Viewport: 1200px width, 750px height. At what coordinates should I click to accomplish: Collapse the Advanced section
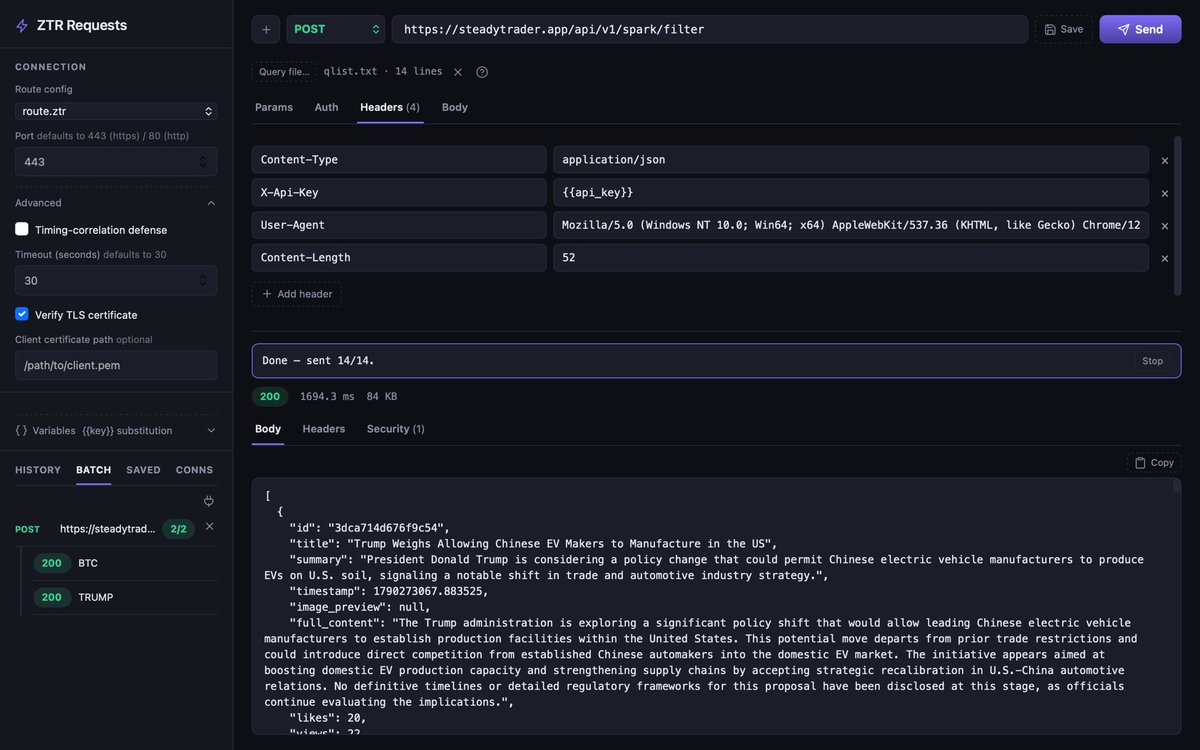116,203
